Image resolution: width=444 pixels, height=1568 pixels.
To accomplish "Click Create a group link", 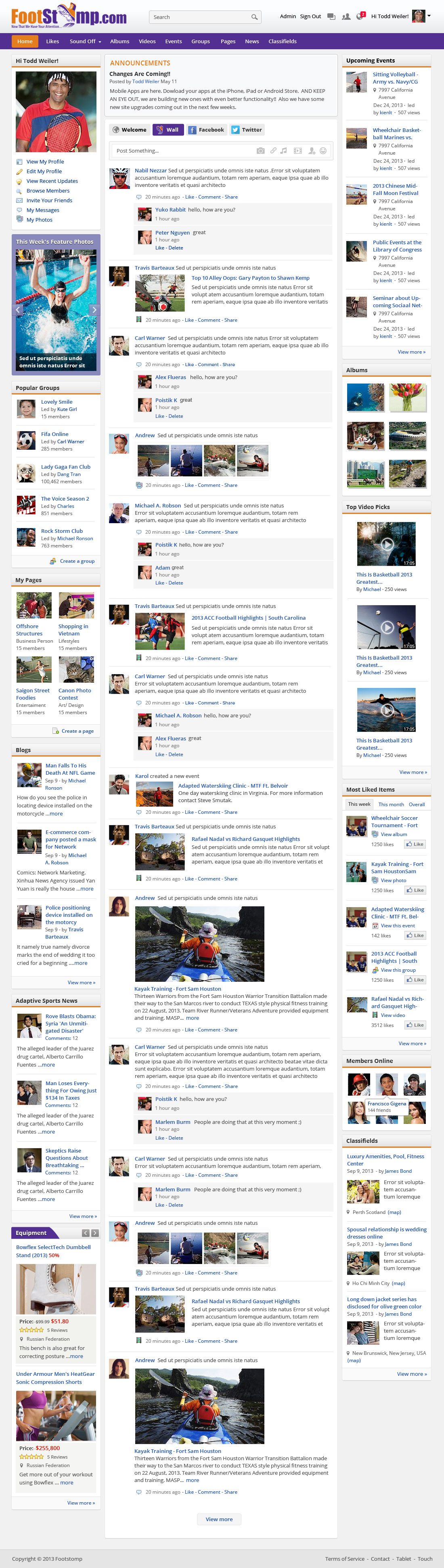I will click(x=77, y=561).
